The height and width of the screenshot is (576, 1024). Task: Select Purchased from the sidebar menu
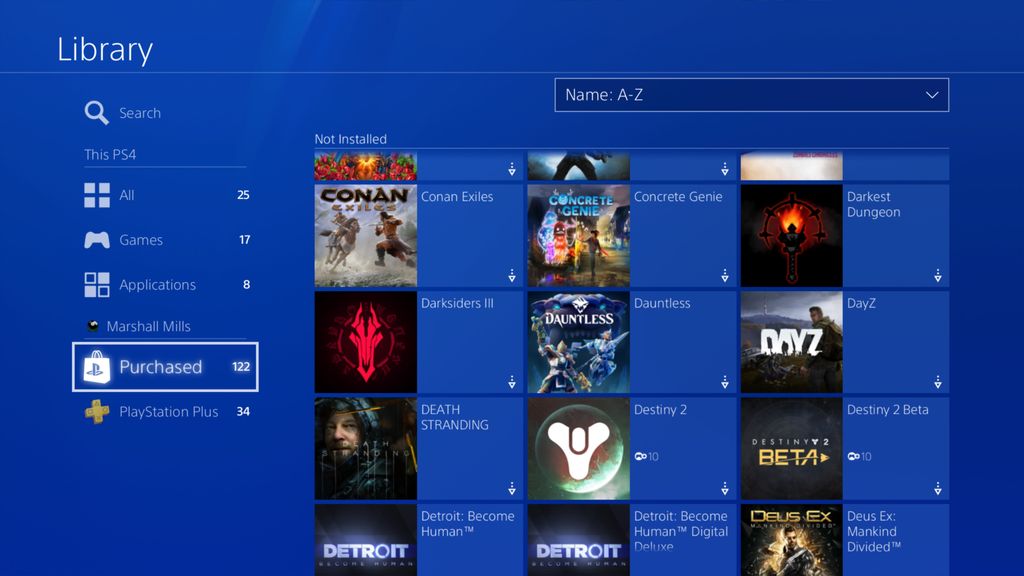pos(163,367)
